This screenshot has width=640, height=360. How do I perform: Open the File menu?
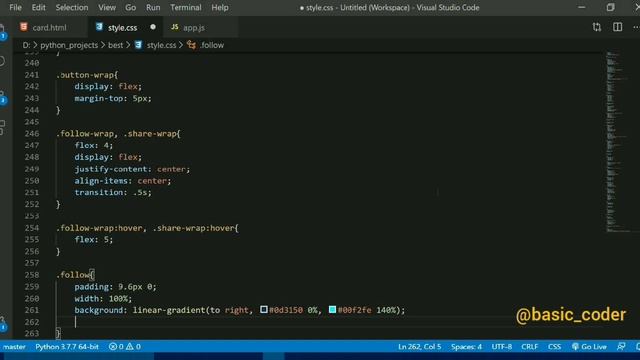15,7
